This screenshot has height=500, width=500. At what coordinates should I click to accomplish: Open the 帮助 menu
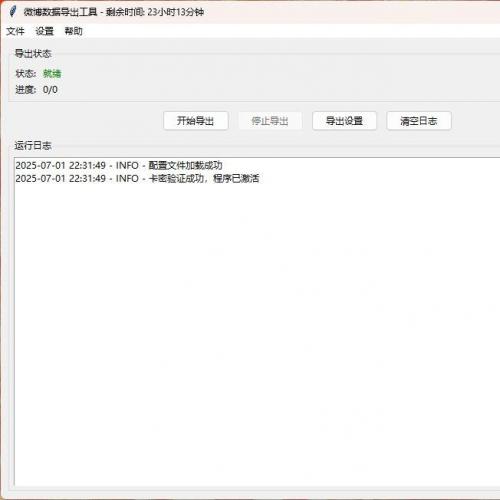pos(74,31)
